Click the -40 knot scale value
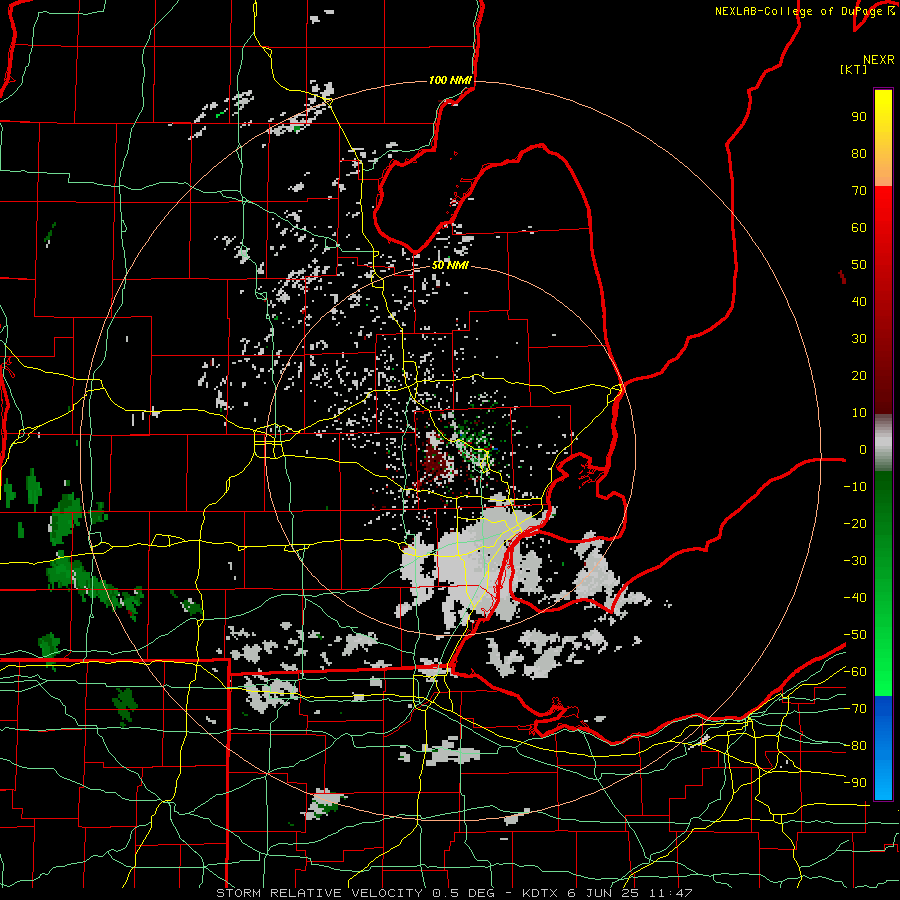Screen dimensions: 900x900 click(855, 598)
